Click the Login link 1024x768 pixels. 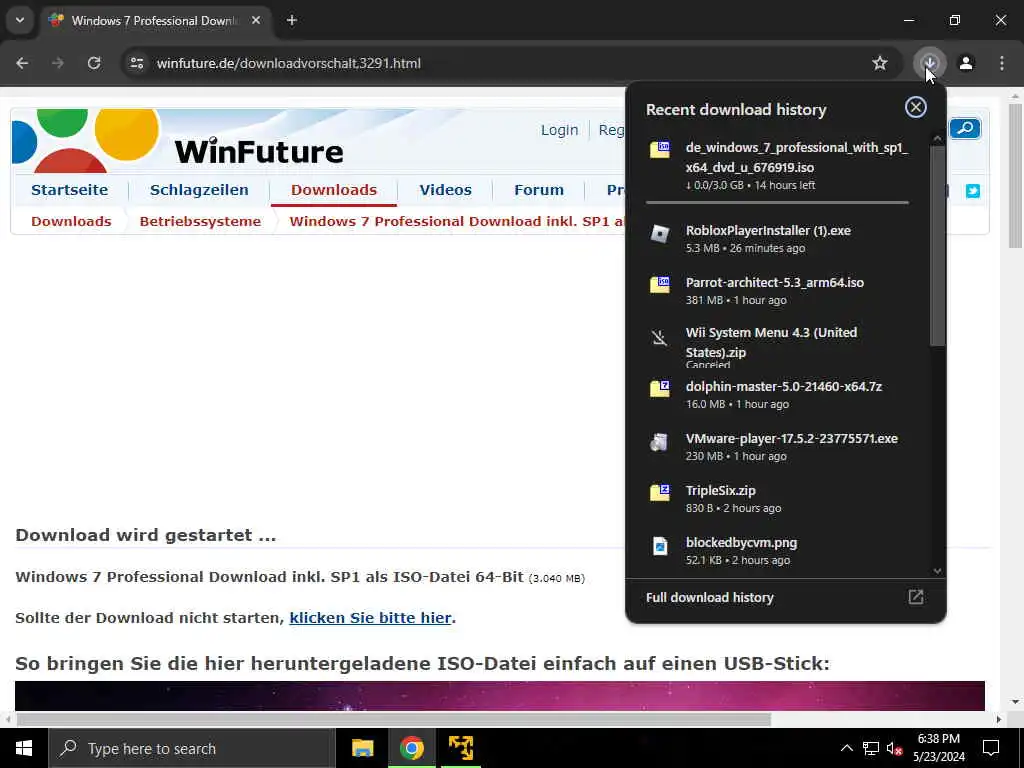coord(560,130)
